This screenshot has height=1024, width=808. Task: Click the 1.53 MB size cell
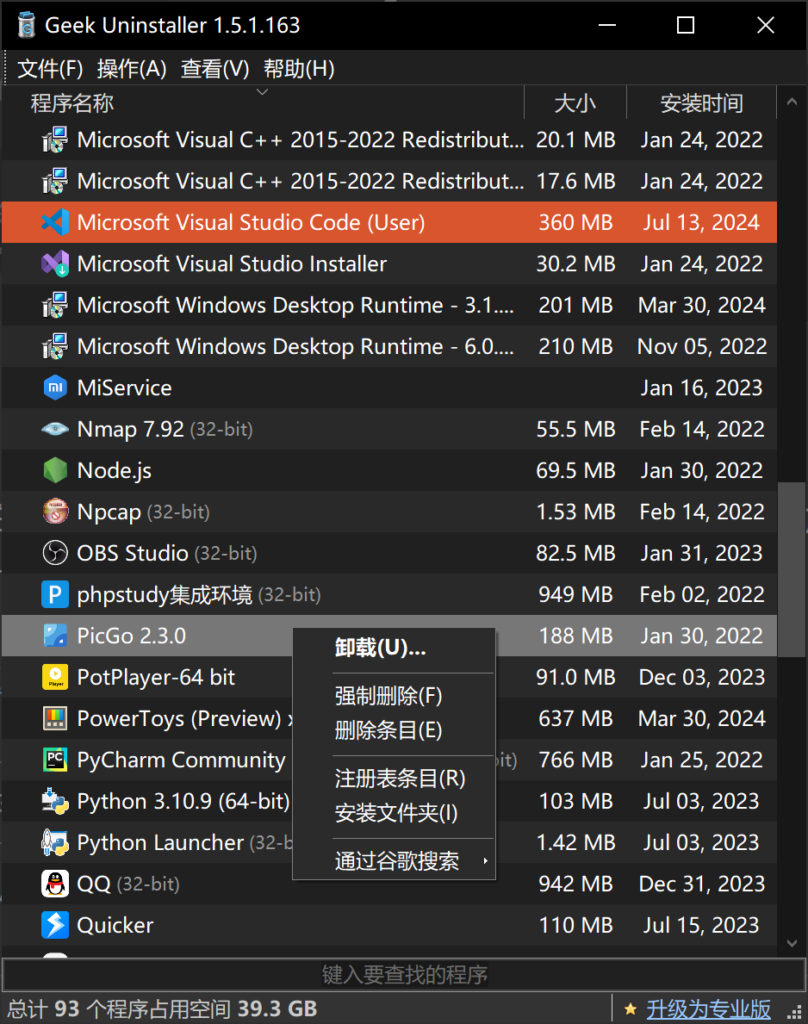[x=575, y=511]
